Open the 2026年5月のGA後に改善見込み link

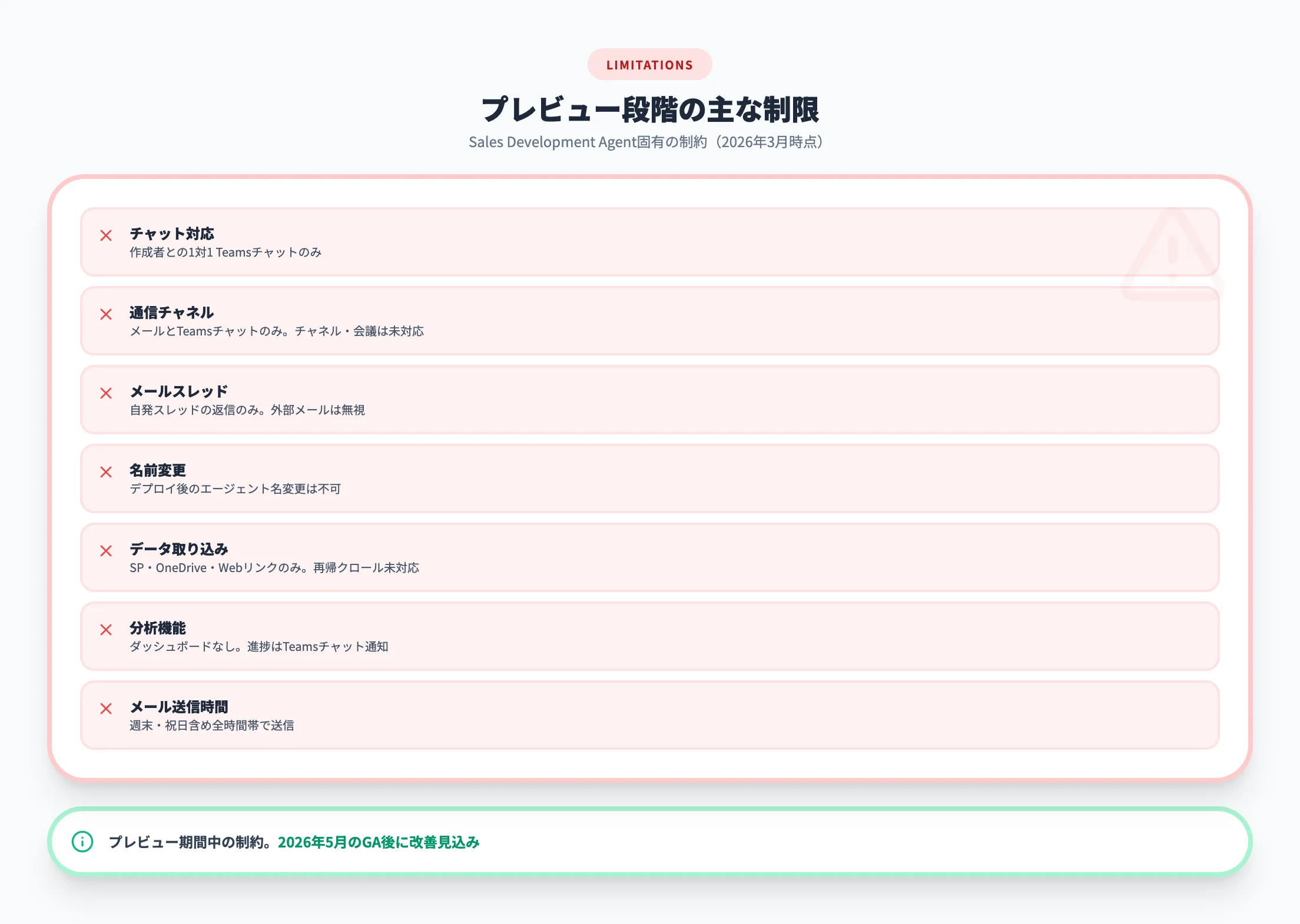pyautogui.click(x=379, y=842)
